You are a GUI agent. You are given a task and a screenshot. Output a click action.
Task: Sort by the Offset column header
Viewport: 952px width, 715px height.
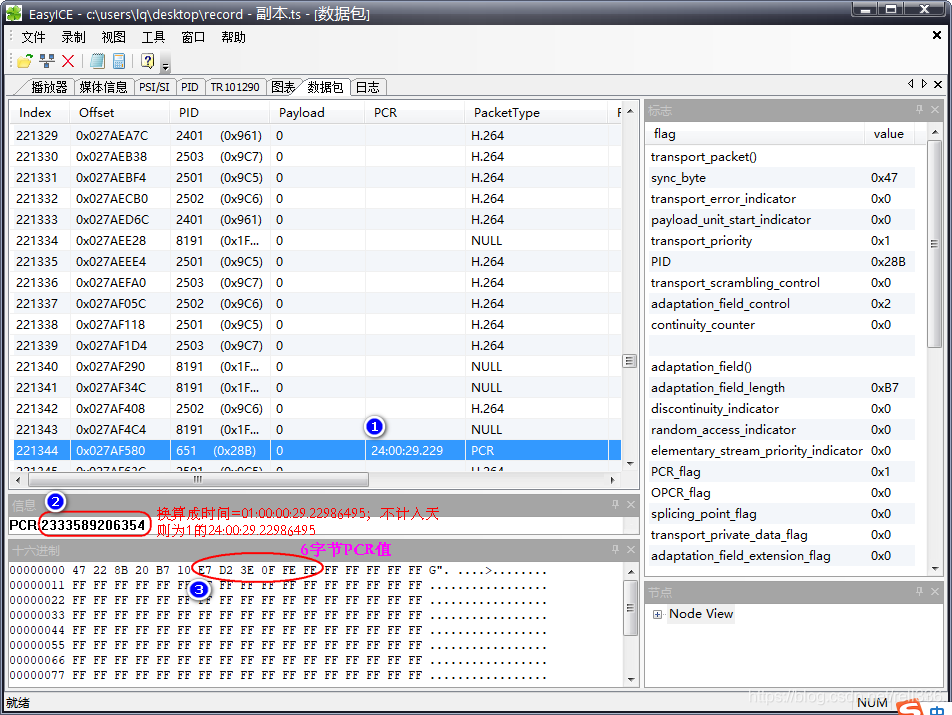(118, 112)
